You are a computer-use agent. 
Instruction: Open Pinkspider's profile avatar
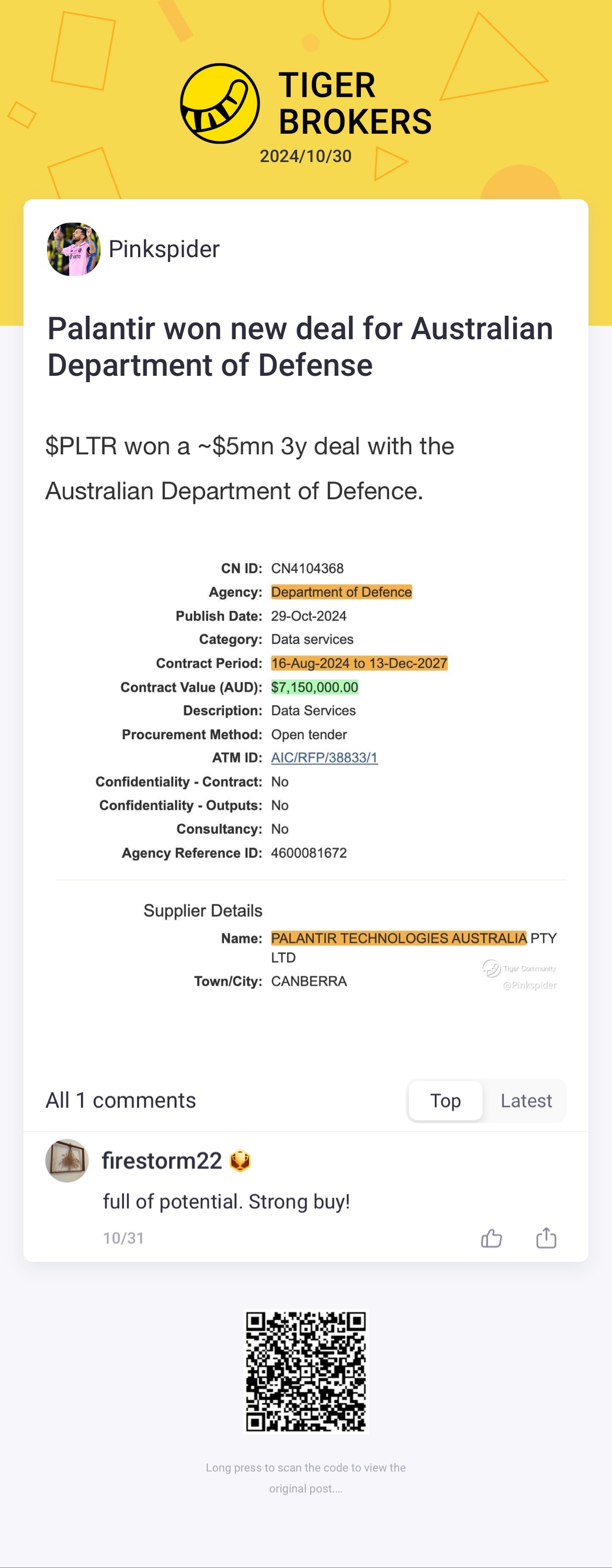(x=74, y=249)
